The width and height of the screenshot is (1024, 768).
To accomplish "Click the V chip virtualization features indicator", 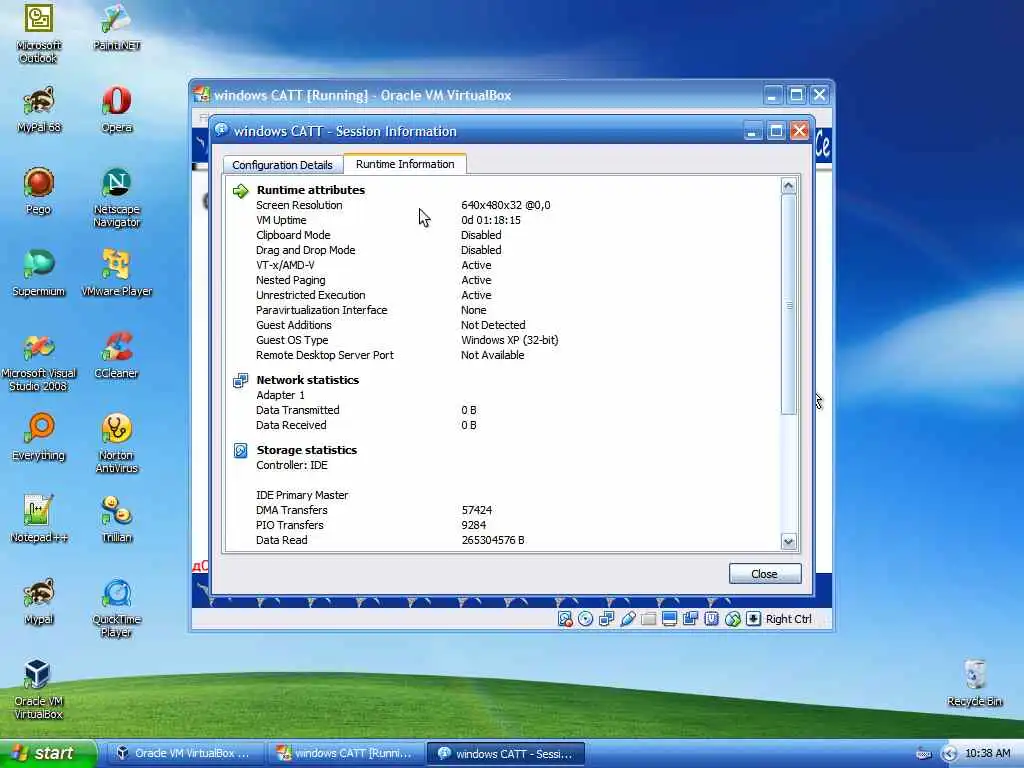I will coord(711,618).
